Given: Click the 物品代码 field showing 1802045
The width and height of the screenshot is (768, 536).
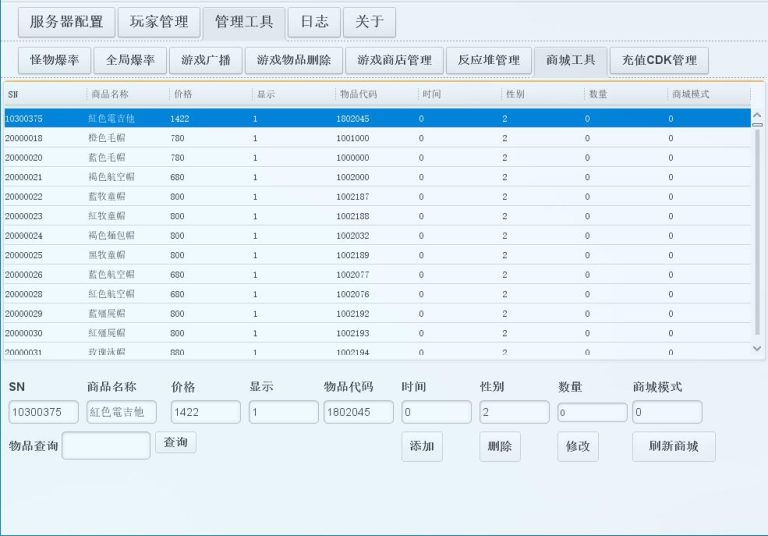Looking at the screenshot, I should [x=358, y=412].
